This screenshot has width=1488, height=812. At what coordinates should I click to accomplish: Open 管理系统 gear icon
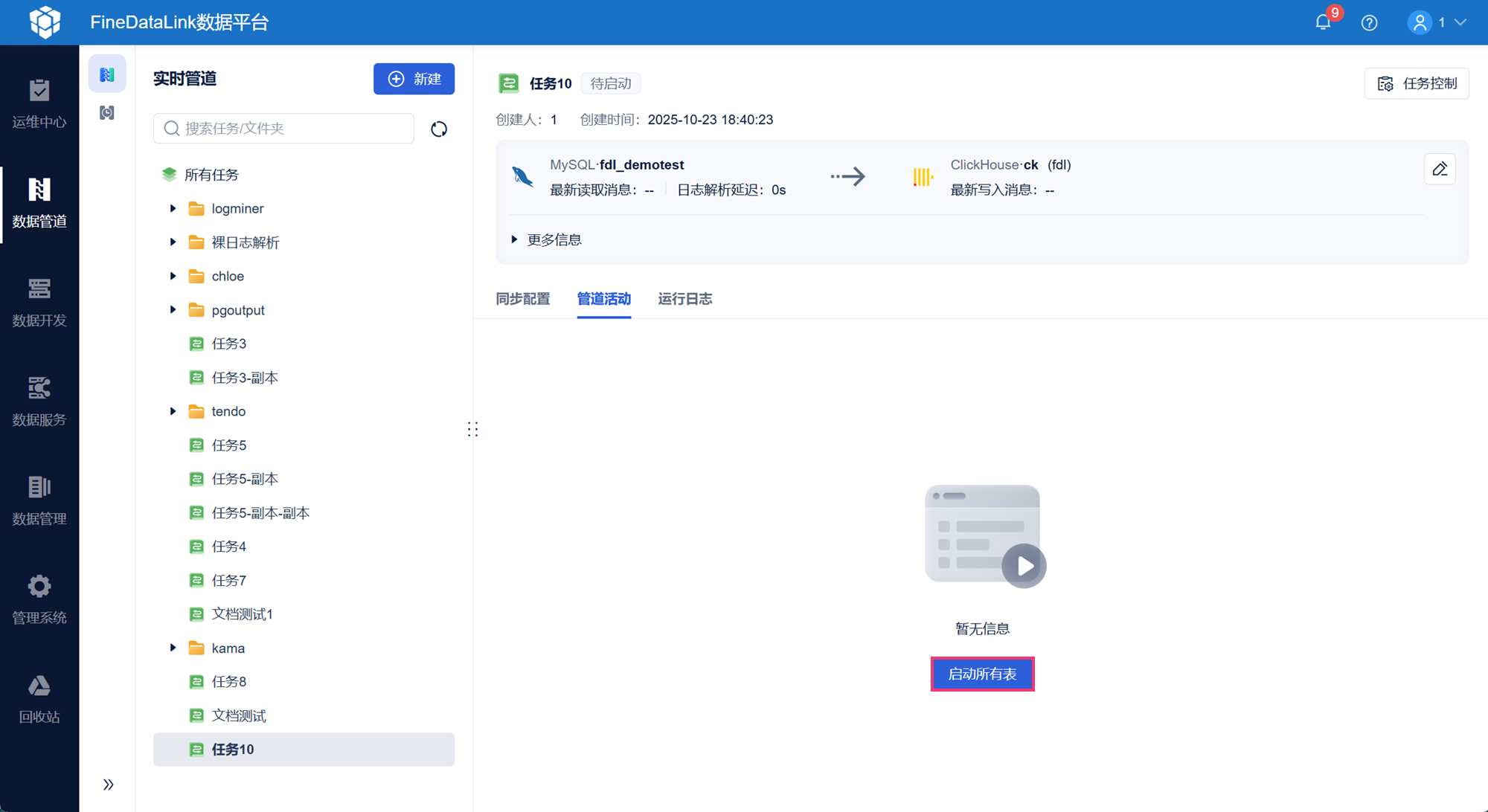(39, 599)
